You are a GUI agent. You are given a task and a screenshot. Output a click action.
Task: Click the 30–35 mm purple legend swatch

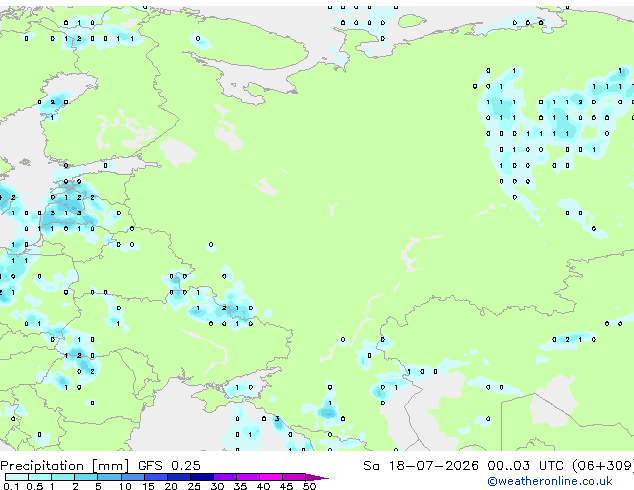coord(225,477)
